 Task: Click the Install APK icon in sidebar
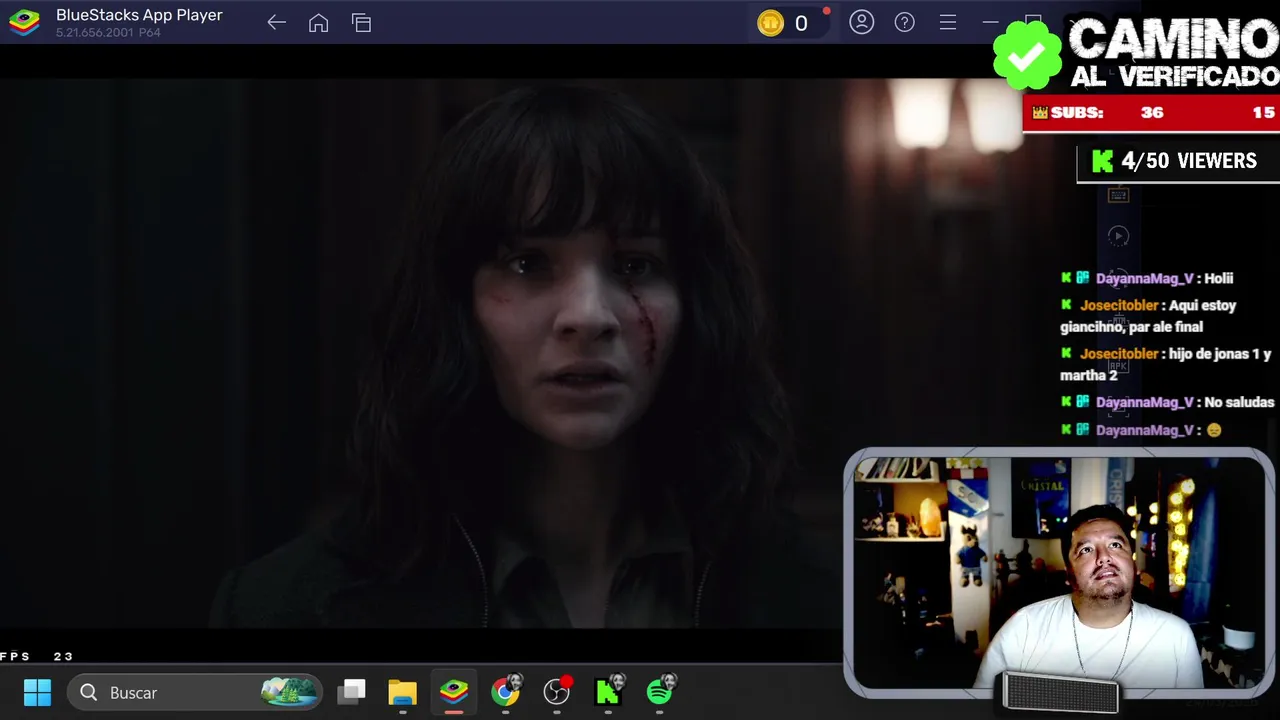click(x=1118, y=366)
